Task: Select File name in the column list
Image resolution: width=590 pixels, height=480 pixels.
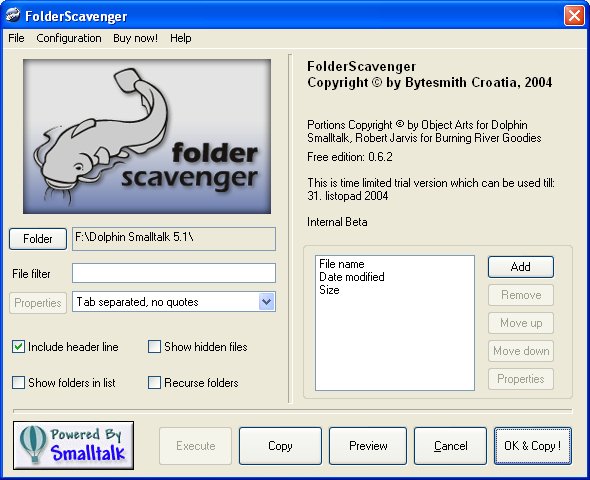Action: click(x=342, y=264)
